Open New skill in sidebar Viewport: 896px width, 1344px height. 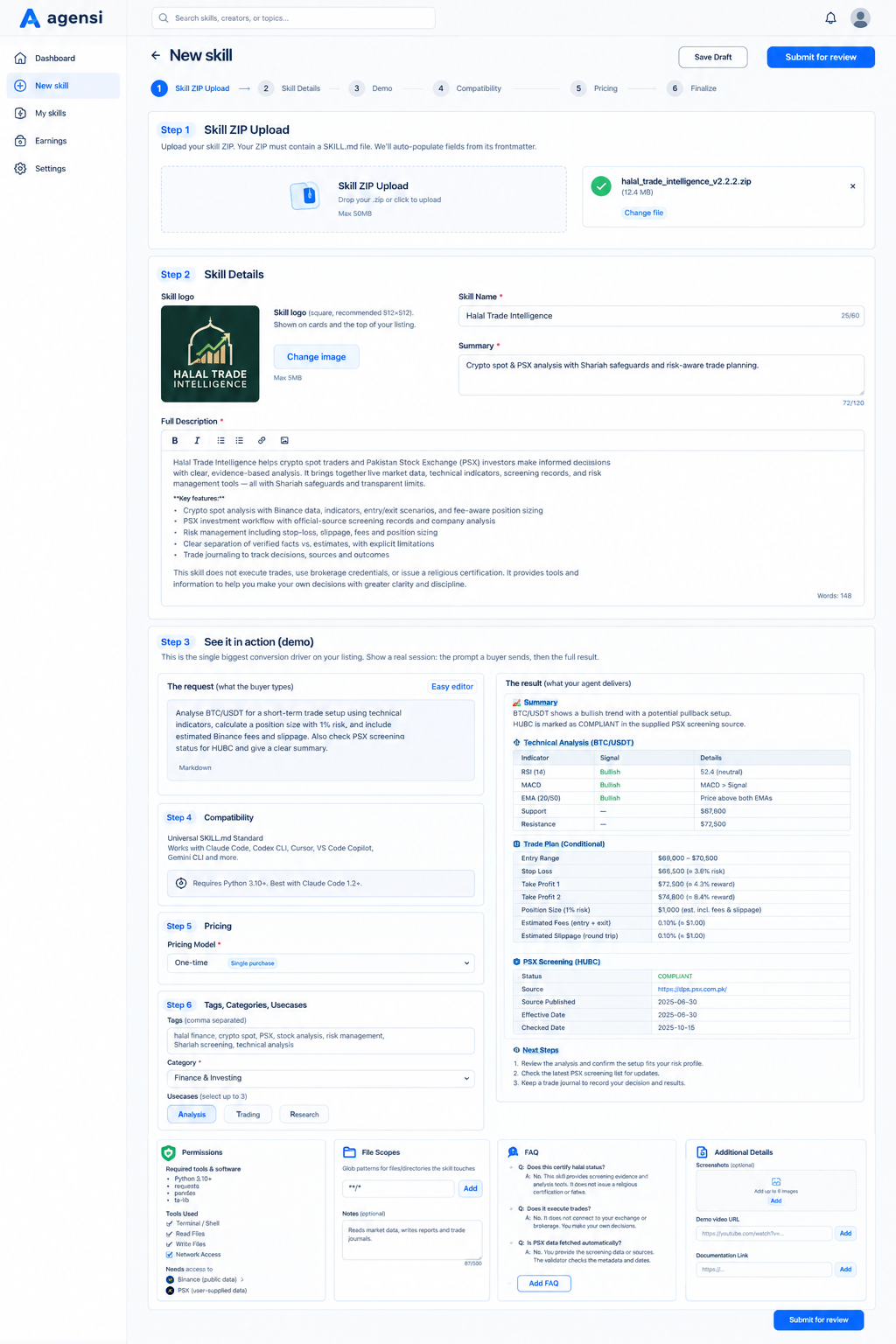[63, 86]
